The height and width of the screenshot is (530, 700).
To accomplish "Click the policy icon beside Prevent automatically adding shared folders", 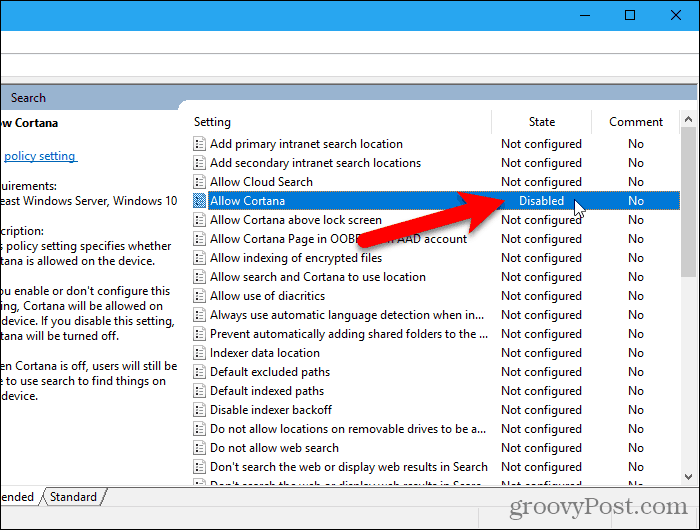I will (x=199, y=334).
